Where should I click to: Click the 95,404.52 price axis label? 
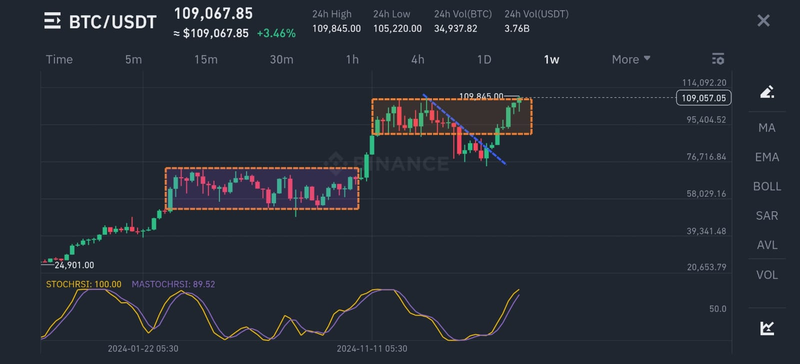tap(706, 120)
